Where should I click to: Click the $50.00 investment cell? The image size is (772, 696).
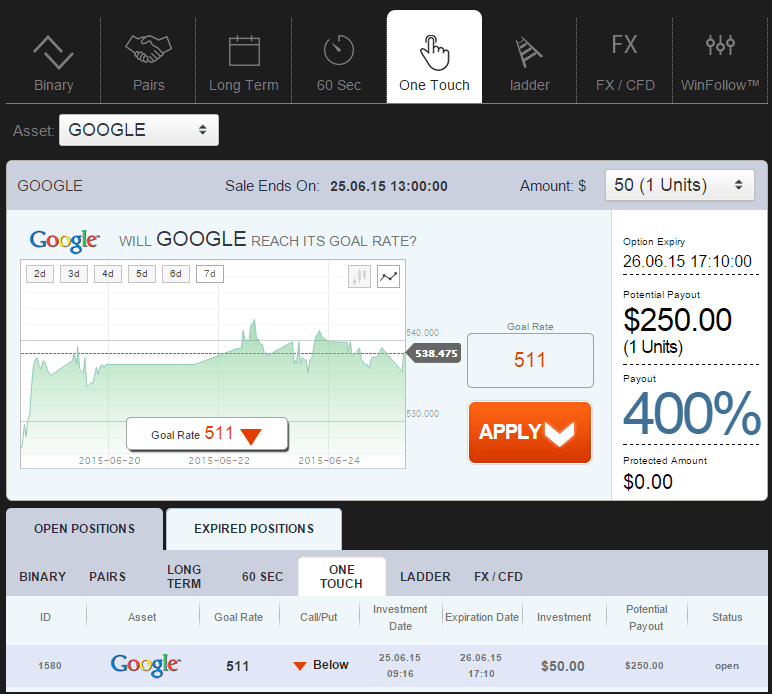563,666
